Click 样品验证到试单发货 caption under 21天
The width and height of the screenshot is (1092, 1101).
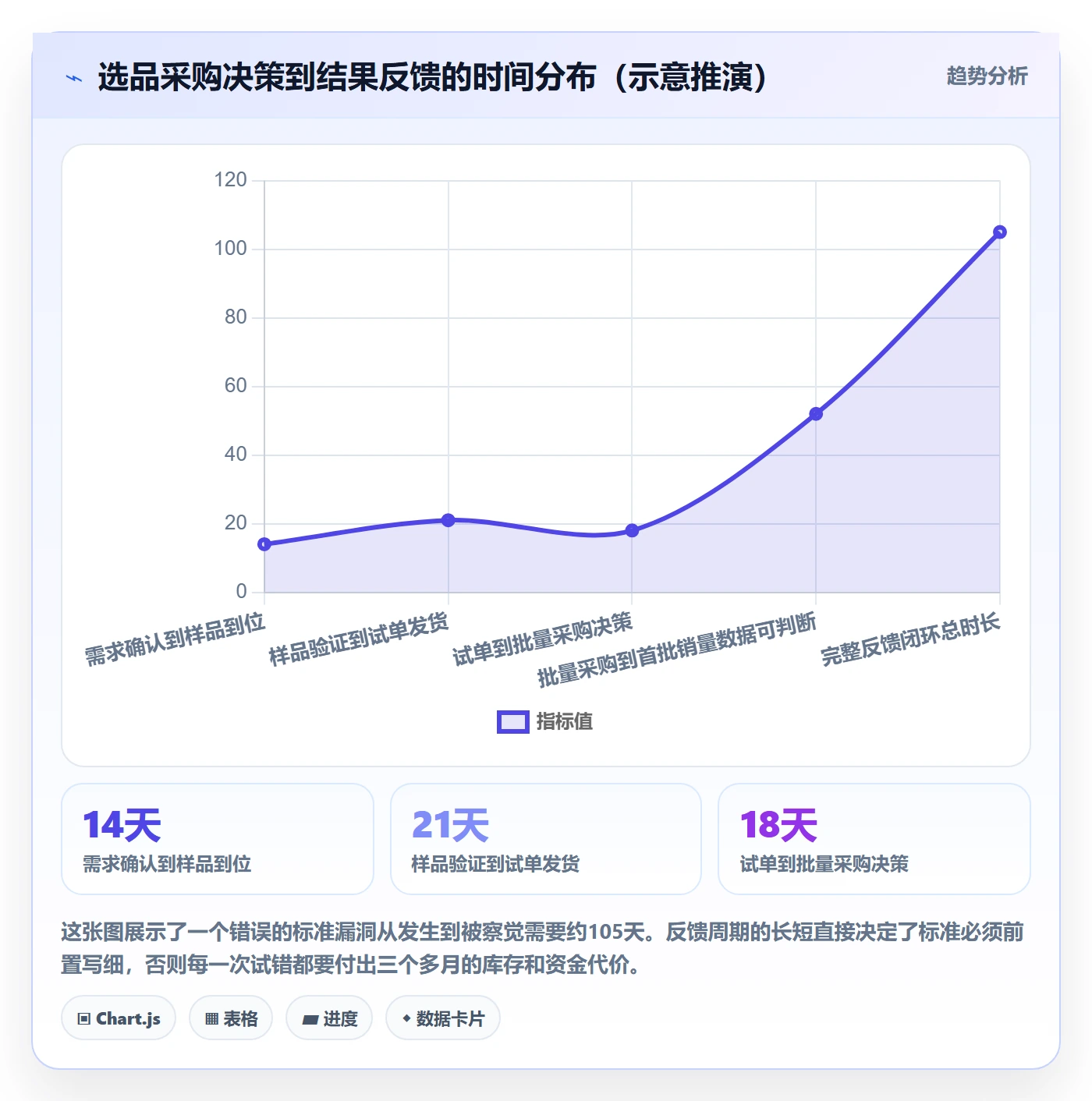(495, 864)
